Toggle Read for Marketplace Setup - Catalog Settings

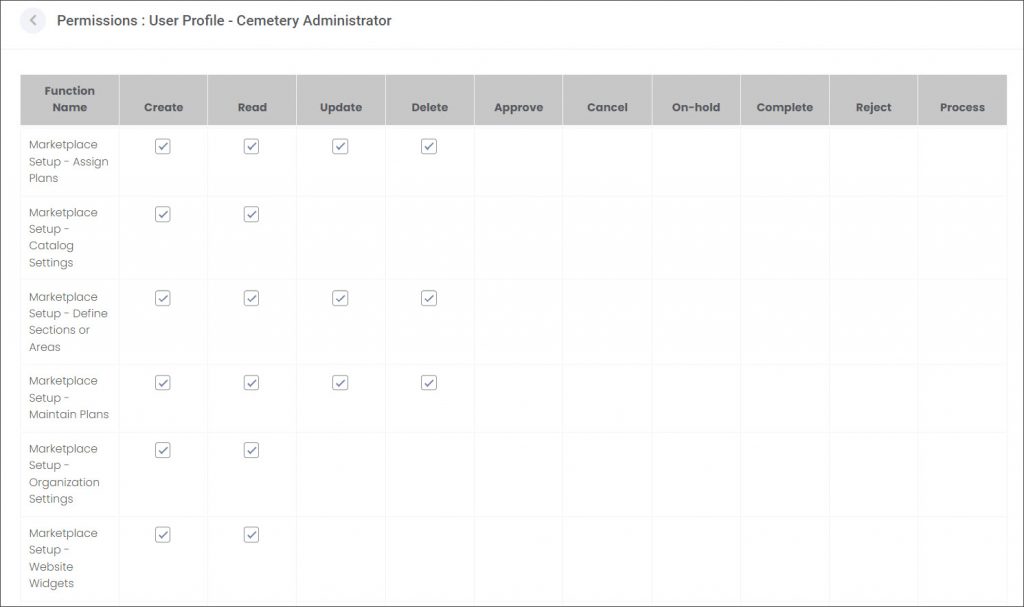tap(251, 214)
